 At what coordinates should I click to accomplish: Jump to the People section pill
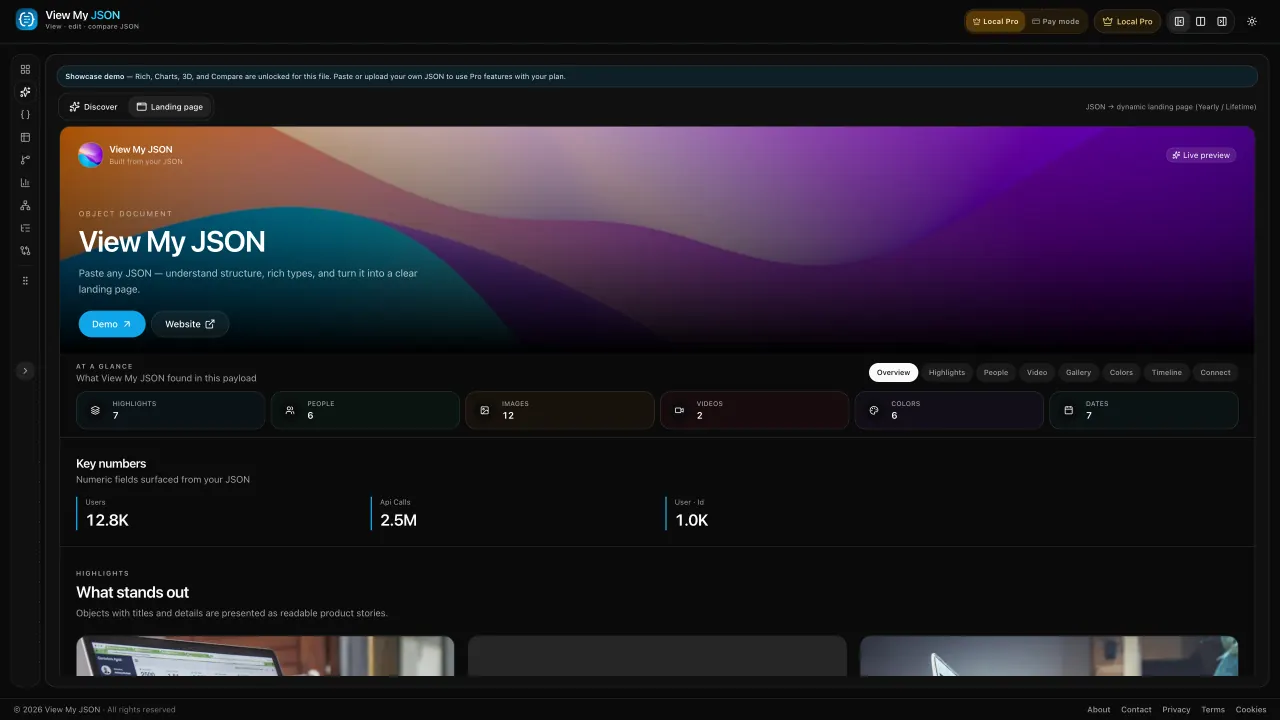(x=996, y=372)
